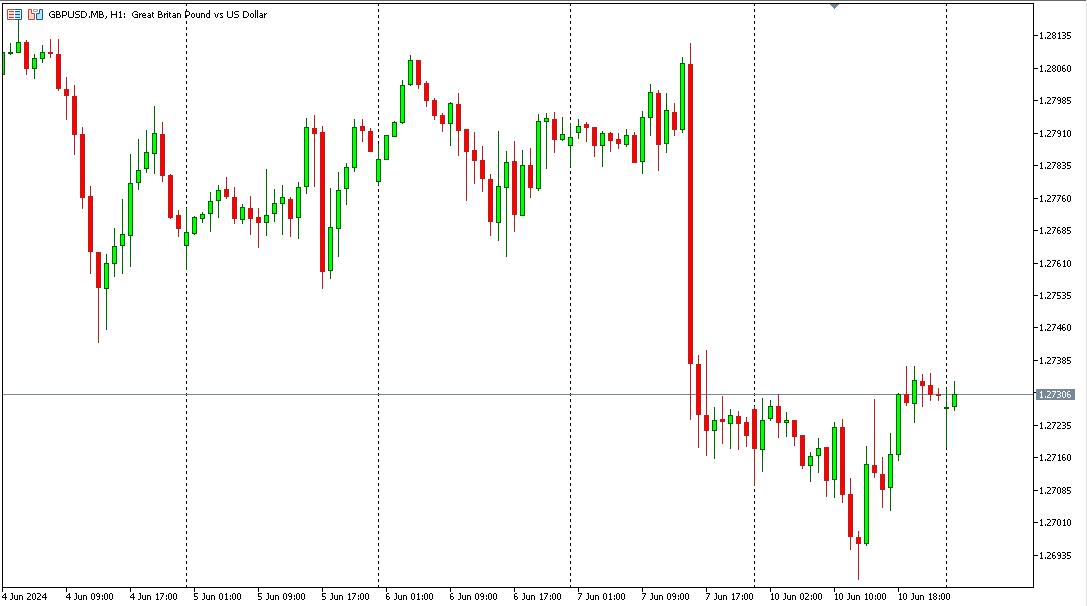This screenshot has width=1087, height=606.
Task: Click the time label 10 Jun 18:00
Action: (923, 596)
